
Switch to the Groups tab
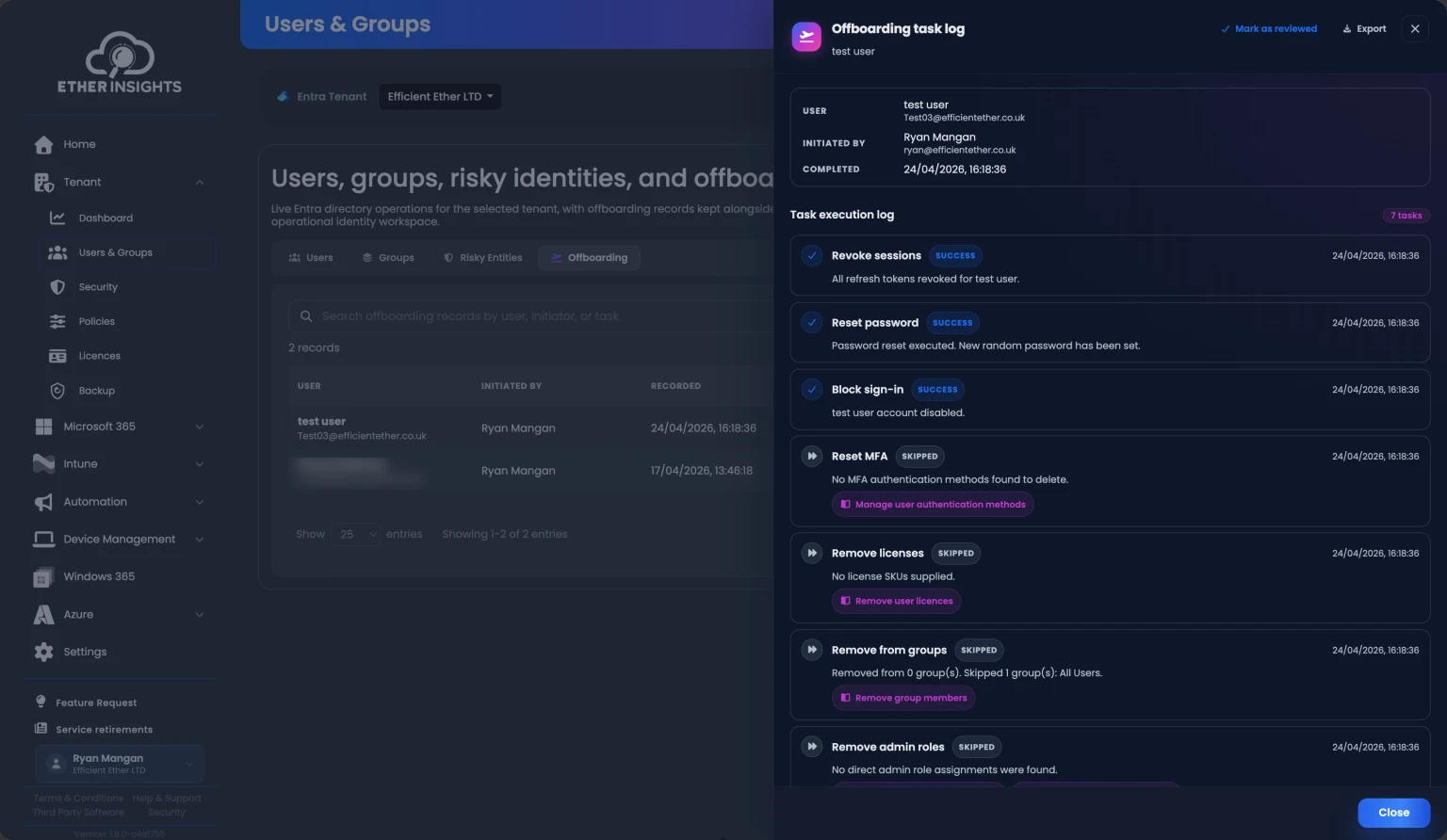click(388, 258)
